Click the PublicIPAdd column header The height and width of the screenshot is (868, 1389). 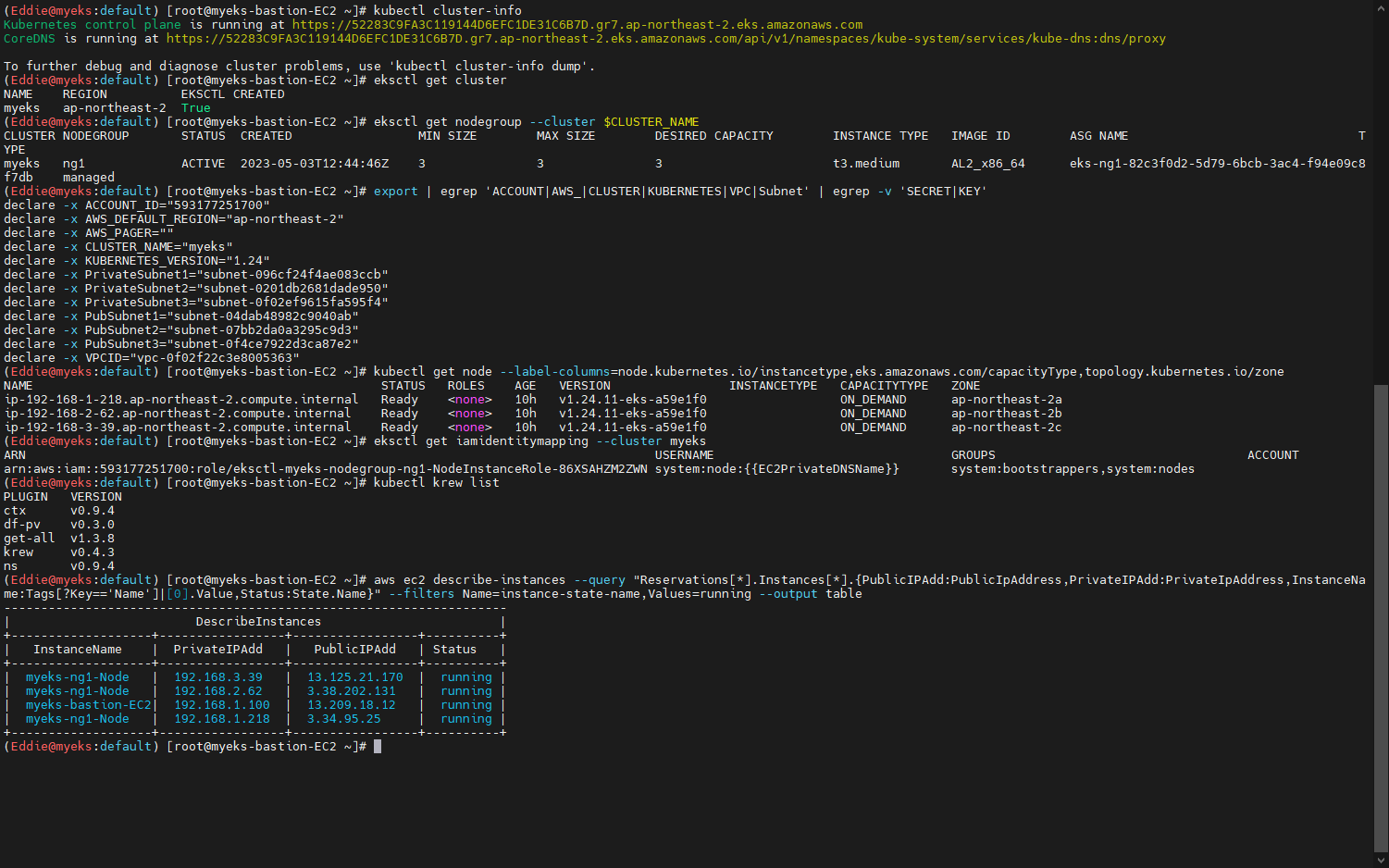[x=355, y=650]
